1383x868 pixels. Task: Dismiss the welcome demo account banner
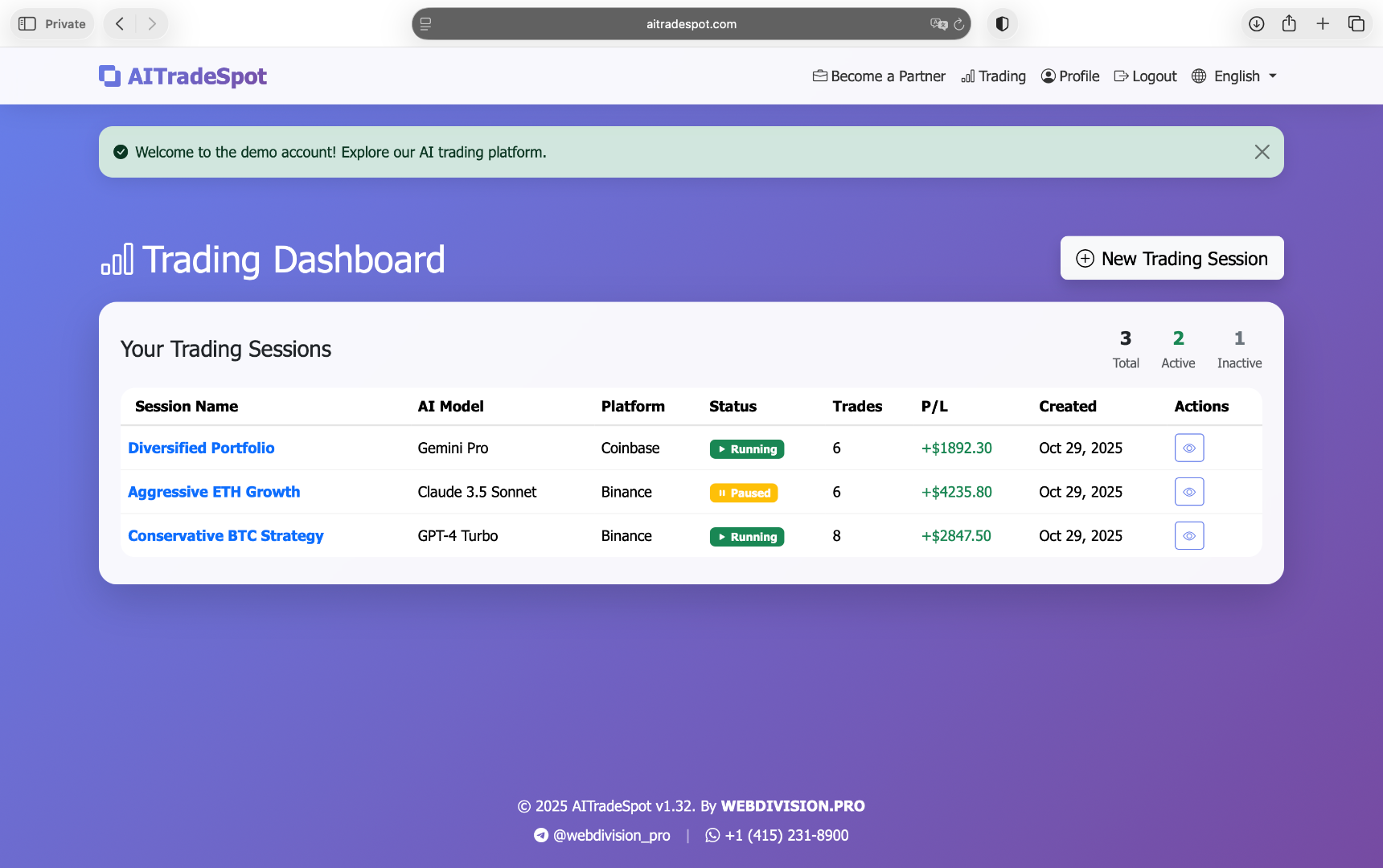click(x=1262, y=152)
